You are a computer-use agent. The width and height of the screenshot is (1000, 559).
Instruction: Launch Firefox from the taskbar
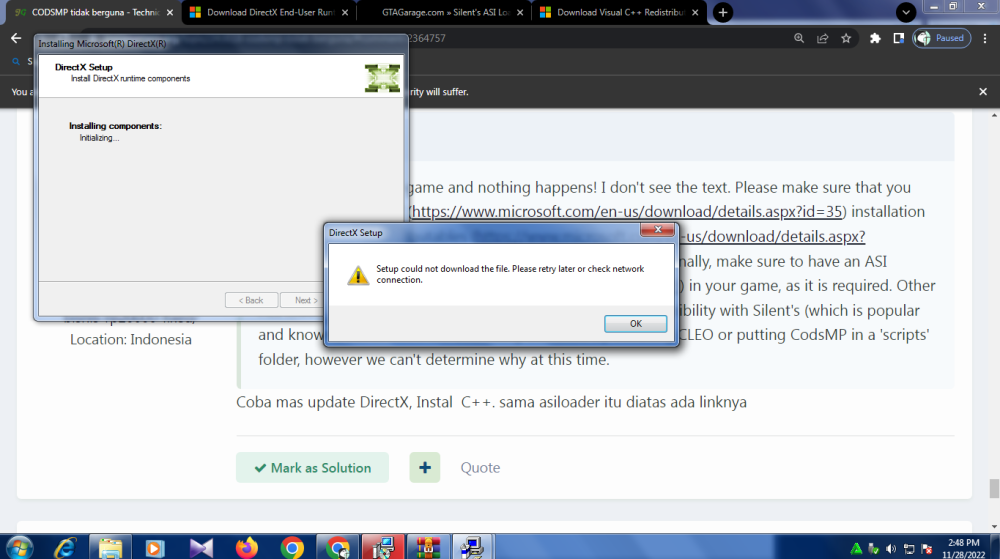click(246, 548)
